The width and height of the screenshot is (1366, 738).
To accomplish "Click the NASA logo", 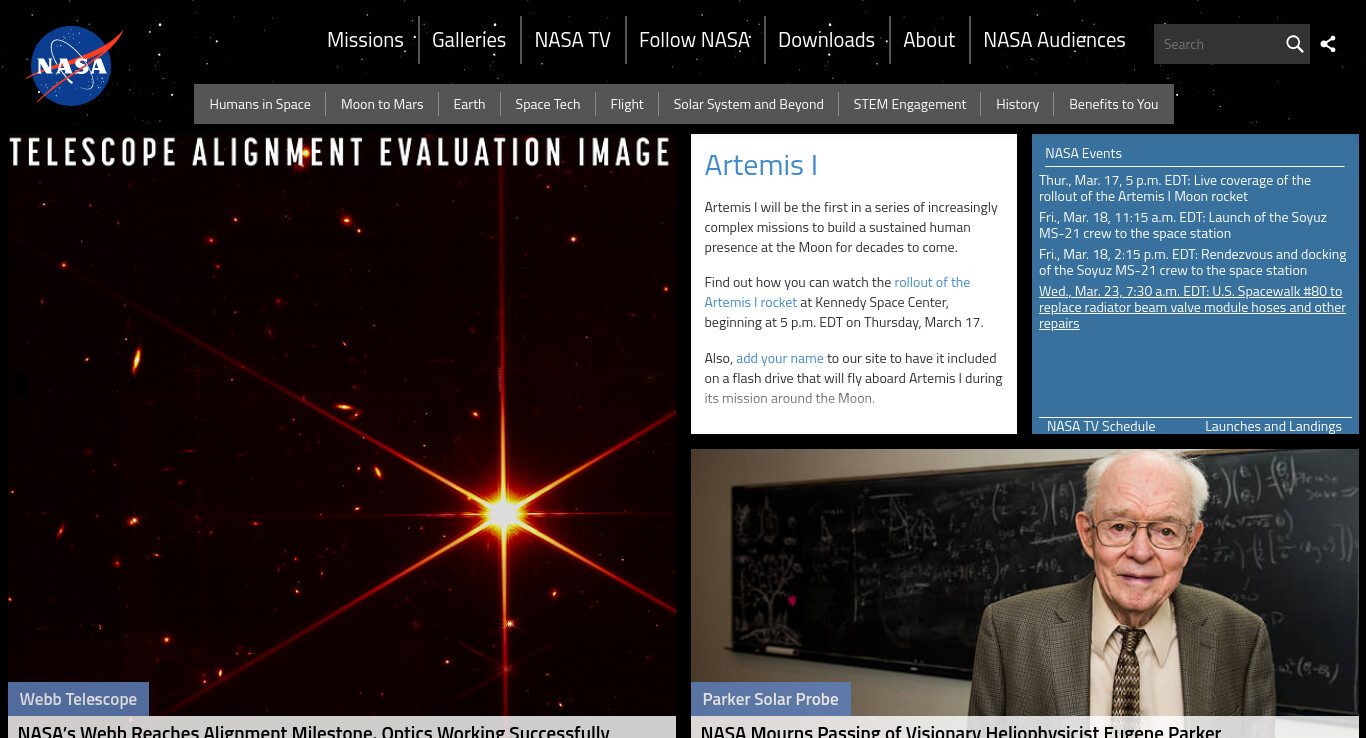I will (x=74, y=66).
